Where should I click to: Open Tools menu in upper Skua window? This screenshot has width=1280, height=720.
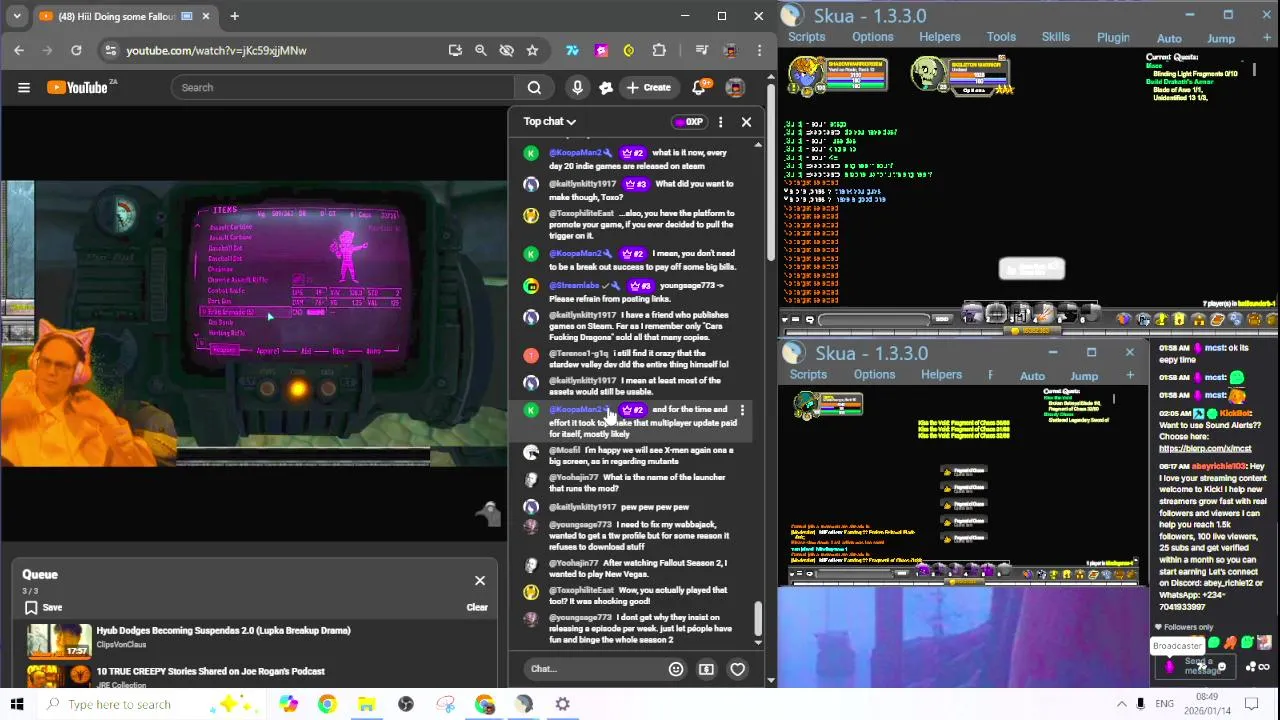(1001, 37)
